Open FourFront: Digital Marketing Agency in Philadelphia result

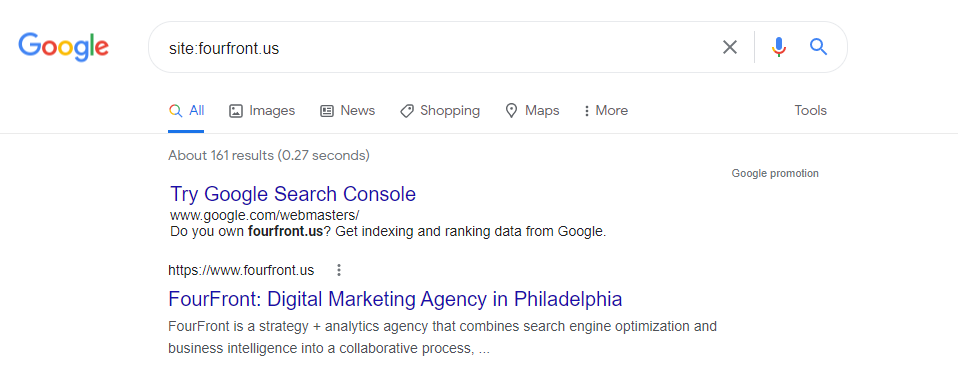[395, 299]
